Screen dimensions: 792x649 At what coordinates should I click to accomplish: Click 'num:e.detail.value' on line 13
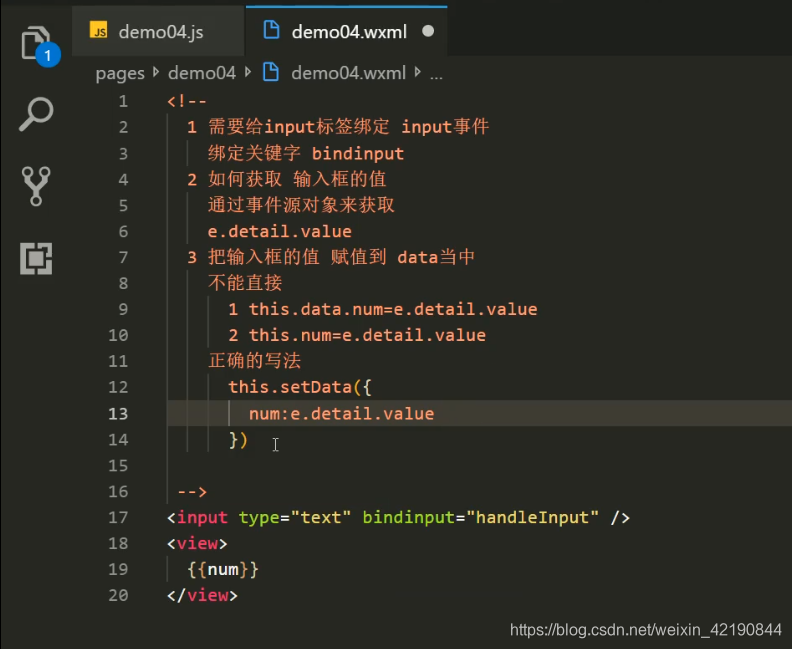(x=341, y=414)
